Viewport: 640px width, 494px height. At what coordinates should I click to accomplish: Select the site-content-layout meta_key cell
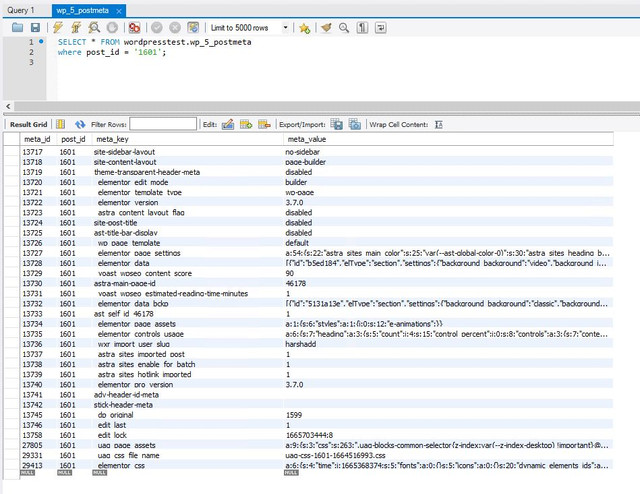(x=187, y=162)
